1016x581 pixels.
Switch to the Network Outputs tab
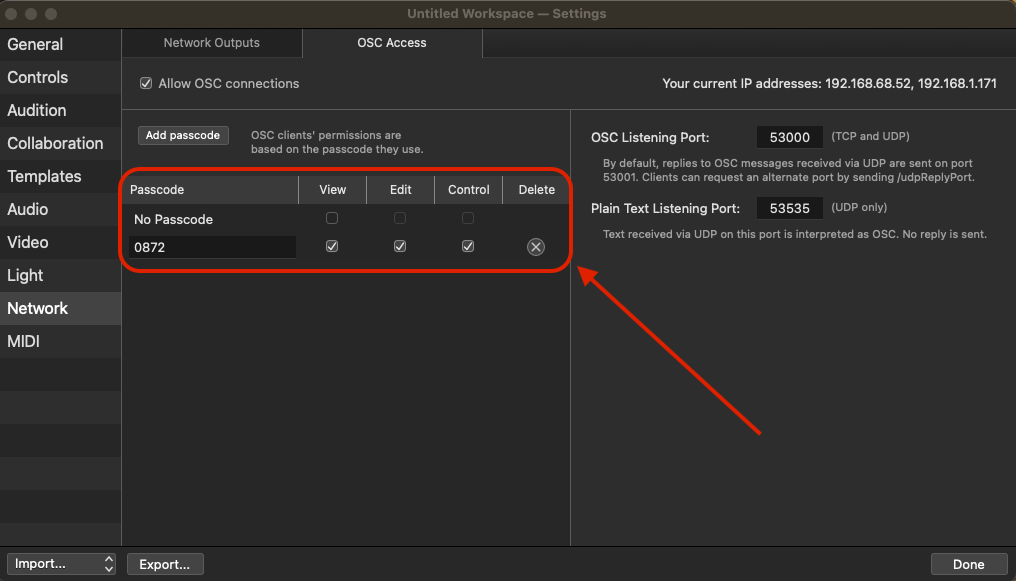click(x=211, y=43)
